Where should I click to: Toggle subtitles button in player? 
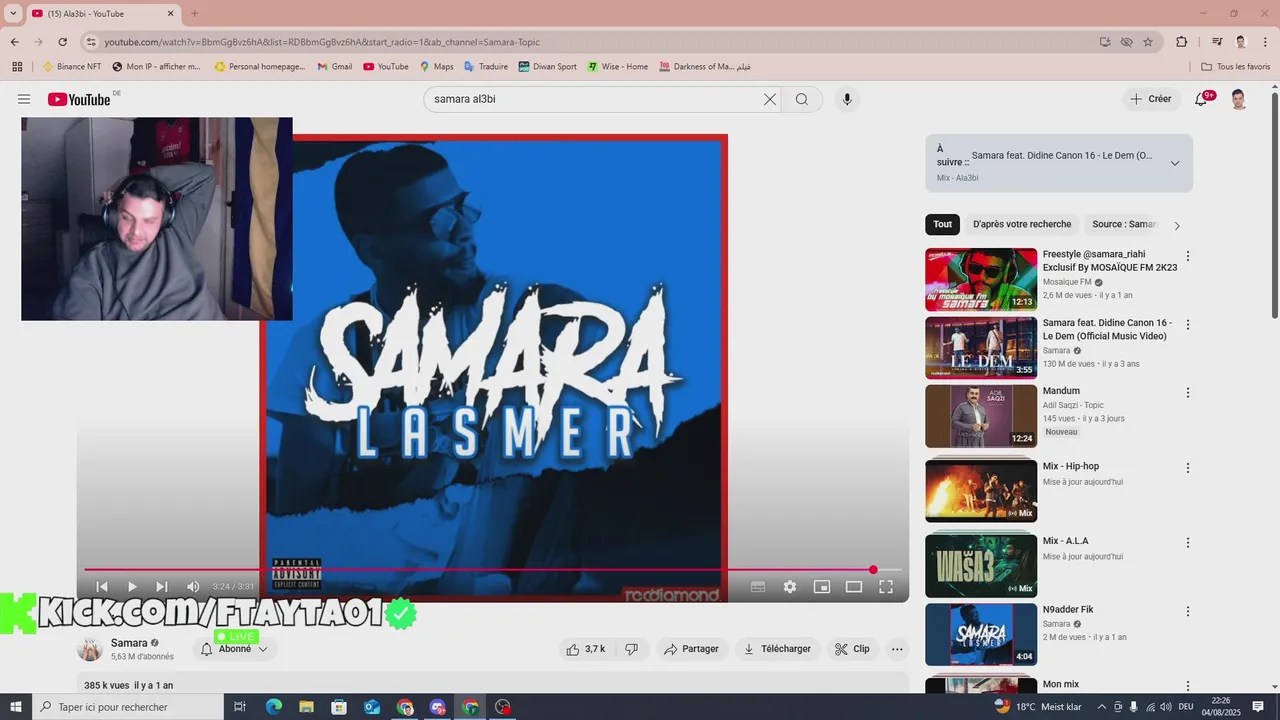(x=758, y=587)
